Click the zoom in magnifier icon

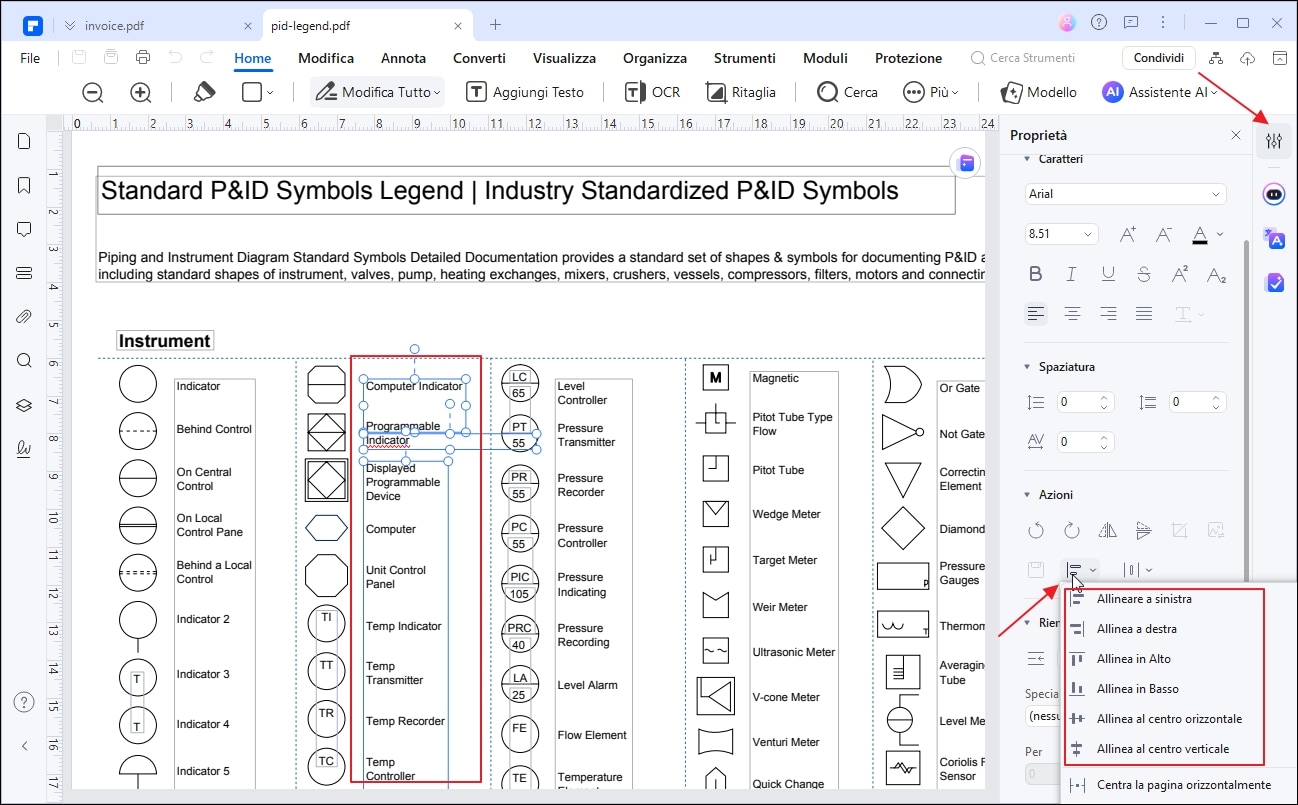pos(141,92)
